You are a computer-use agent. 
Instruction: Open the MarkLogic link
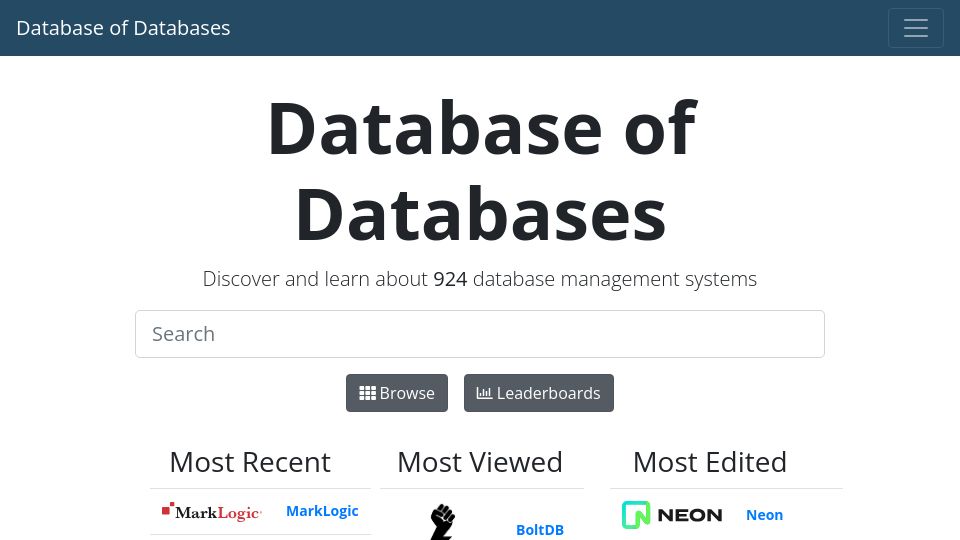(x=322, y=511)
